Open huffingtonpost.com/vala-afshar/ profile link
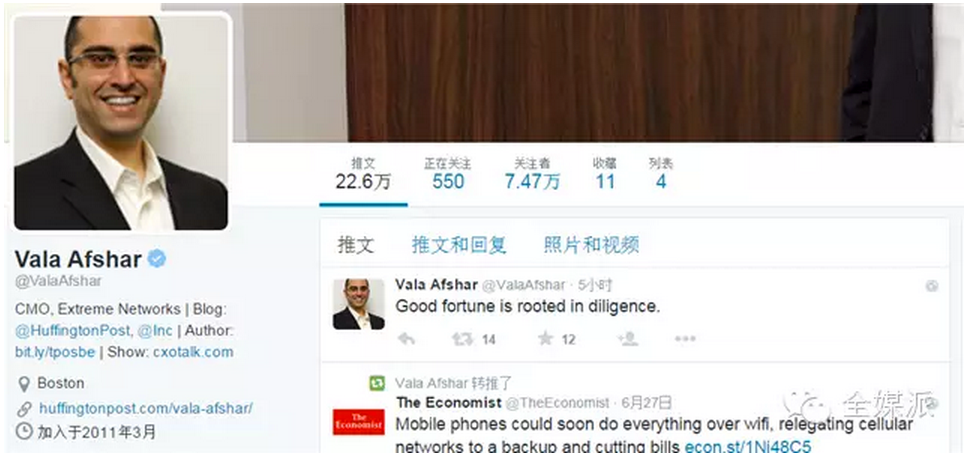964x464 pixels. coord(146,408)
